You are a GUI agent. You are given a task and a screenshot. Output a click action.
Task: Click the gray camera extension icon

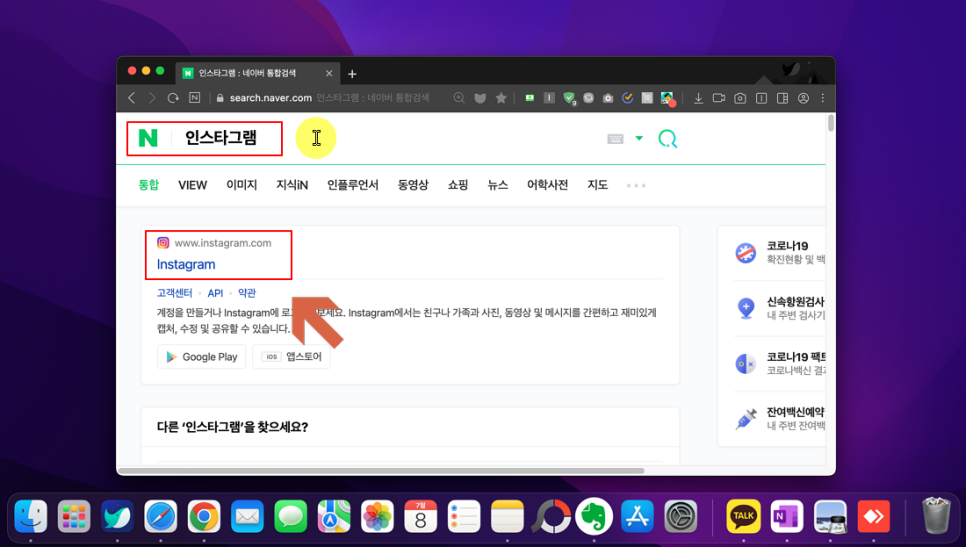click(608, 98)
